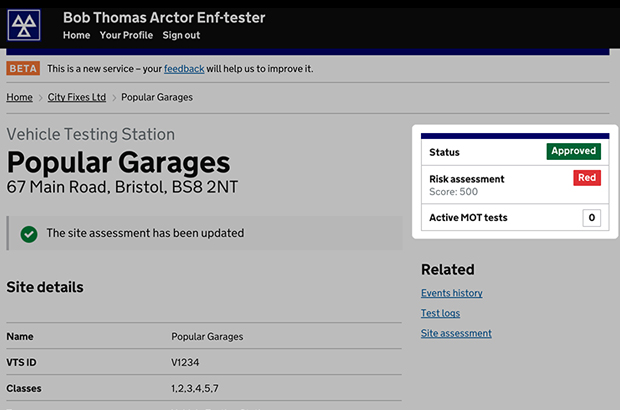620x410 pixels.
Task: Click the "Active MOT tests" label
Action: (468, 218)
